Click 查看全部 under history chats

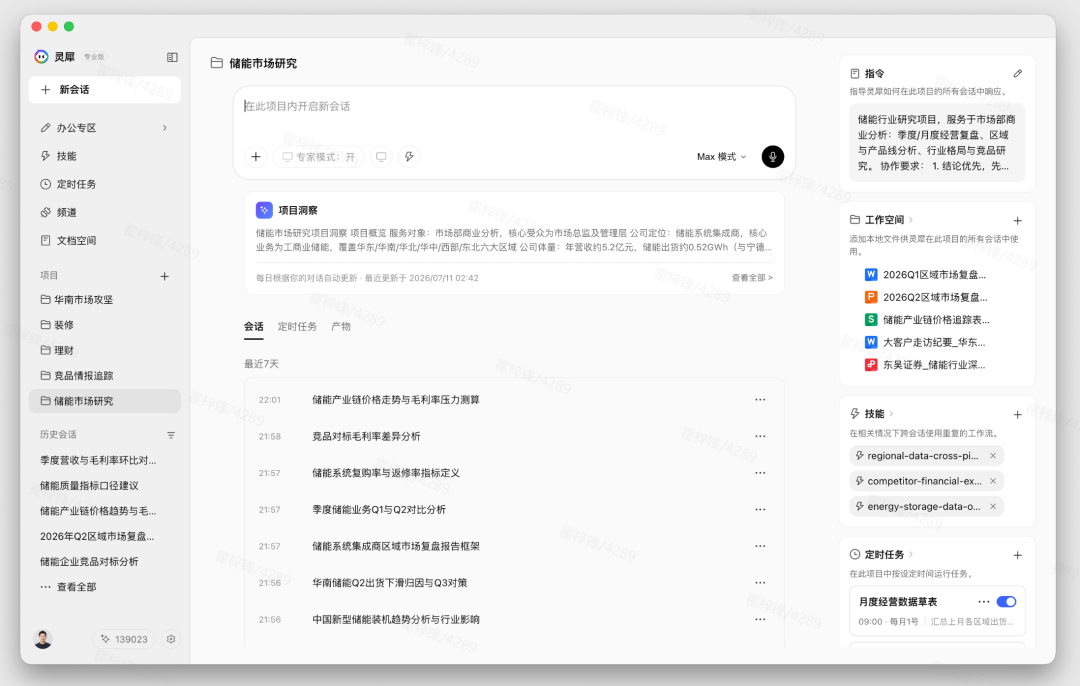coord(69,587)
